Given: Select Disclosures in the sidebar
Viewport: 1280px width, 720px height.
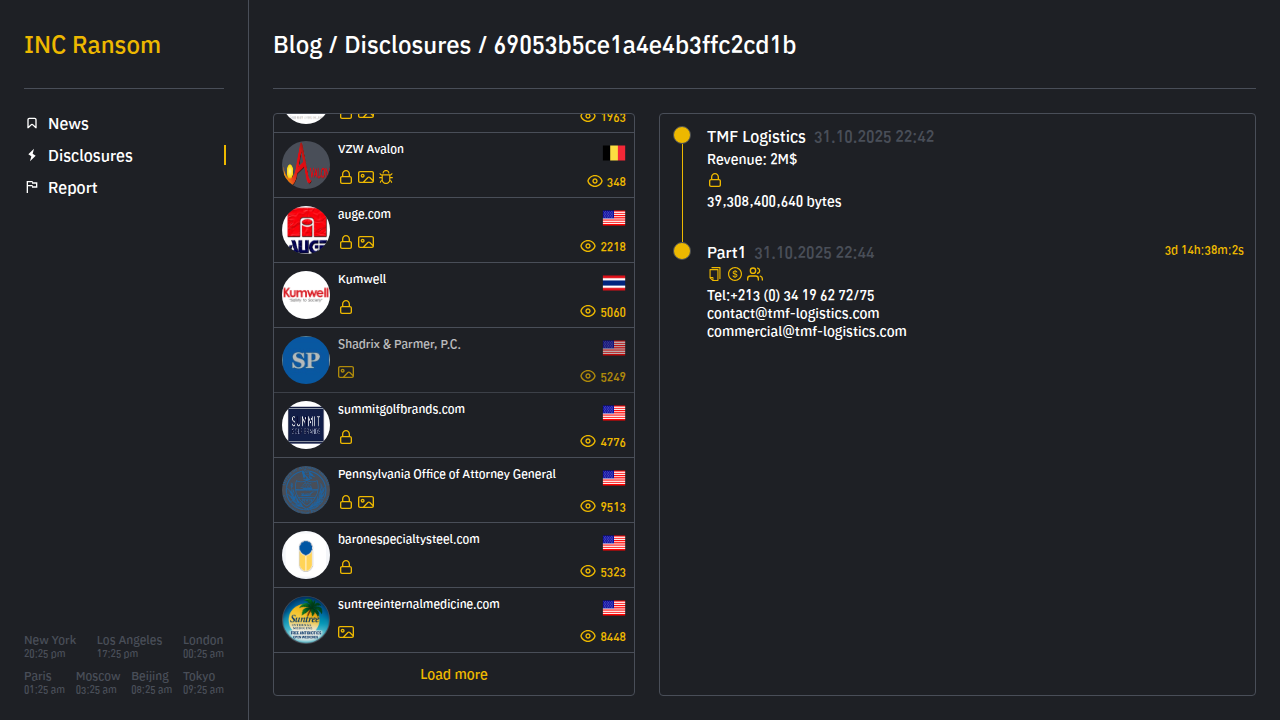Looking at the screenshot, I should [x=90, y=156].
